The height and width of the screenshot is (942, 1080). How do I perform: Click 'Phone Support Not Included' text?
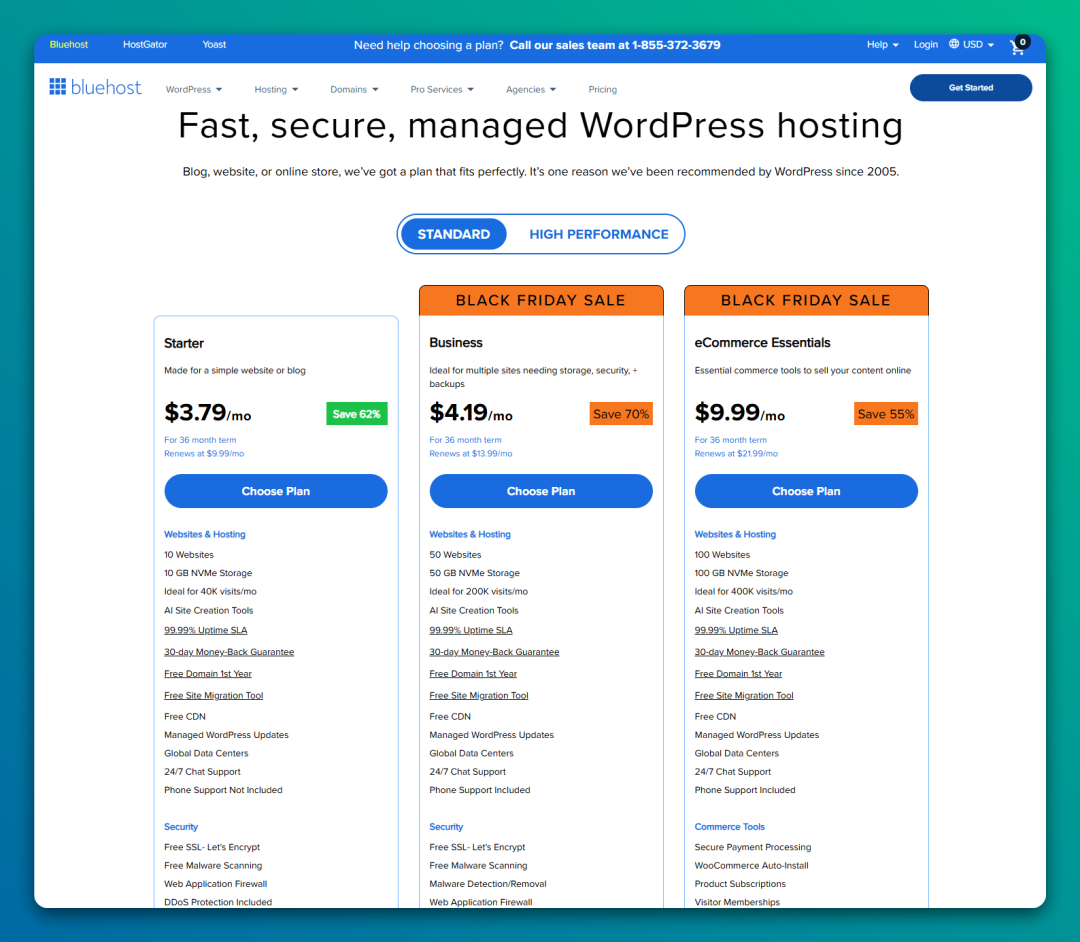click(x=223, y=791)
